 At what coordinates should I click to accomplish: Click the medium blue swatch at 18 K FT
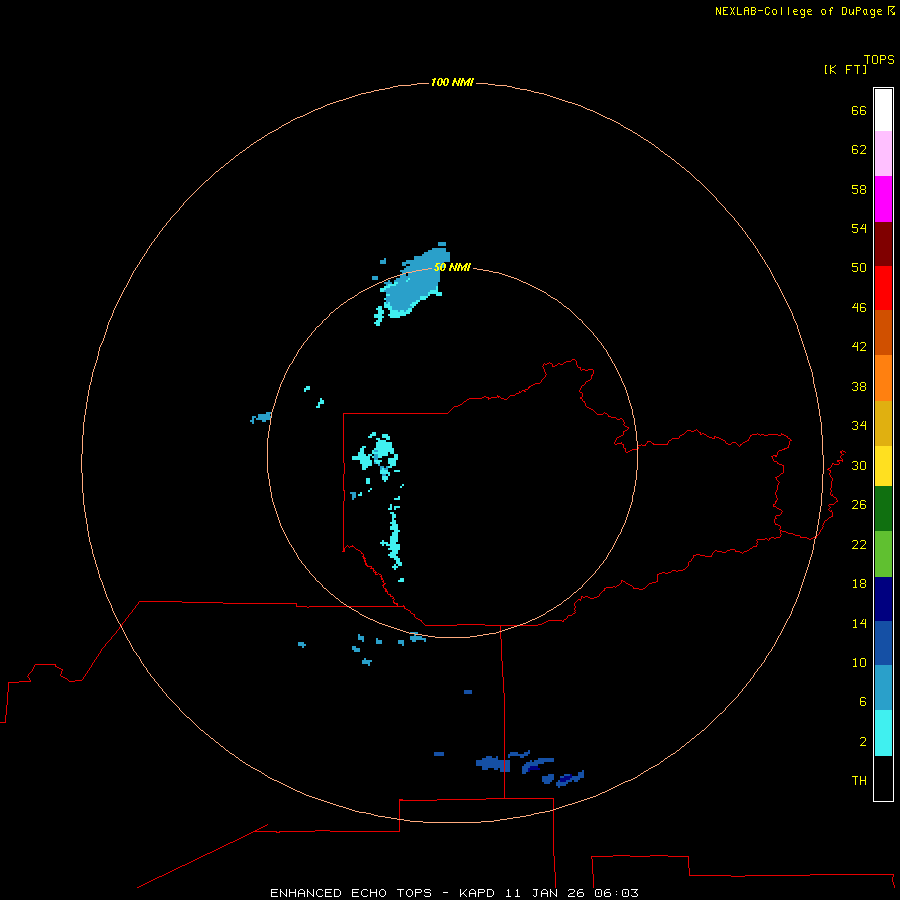tap(883, 643)
